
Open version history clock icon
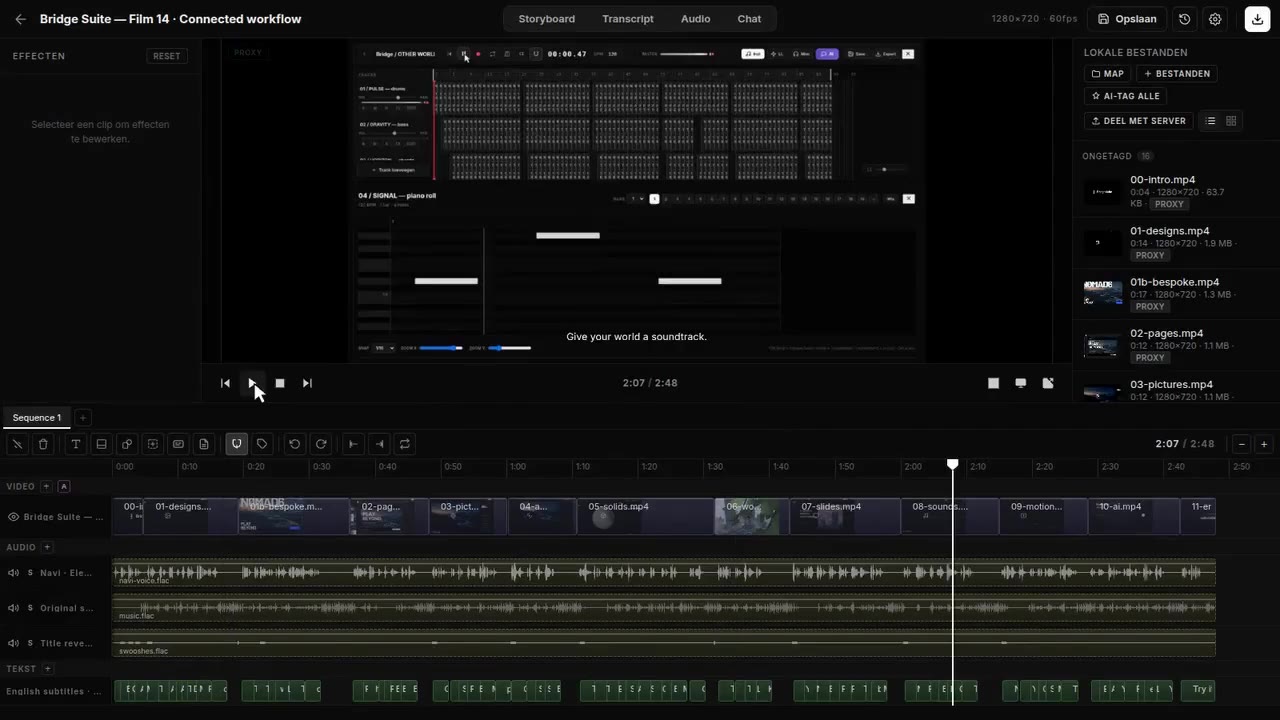(1185, 19)
